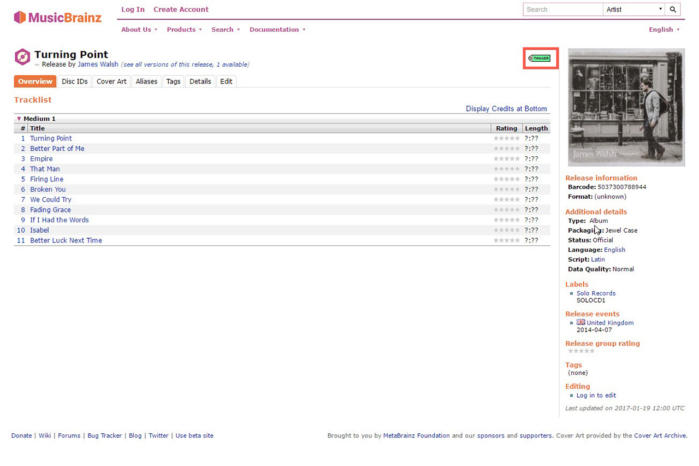Open the track Fading Grace
Viewport: 699px width, 466px height.
50,210
